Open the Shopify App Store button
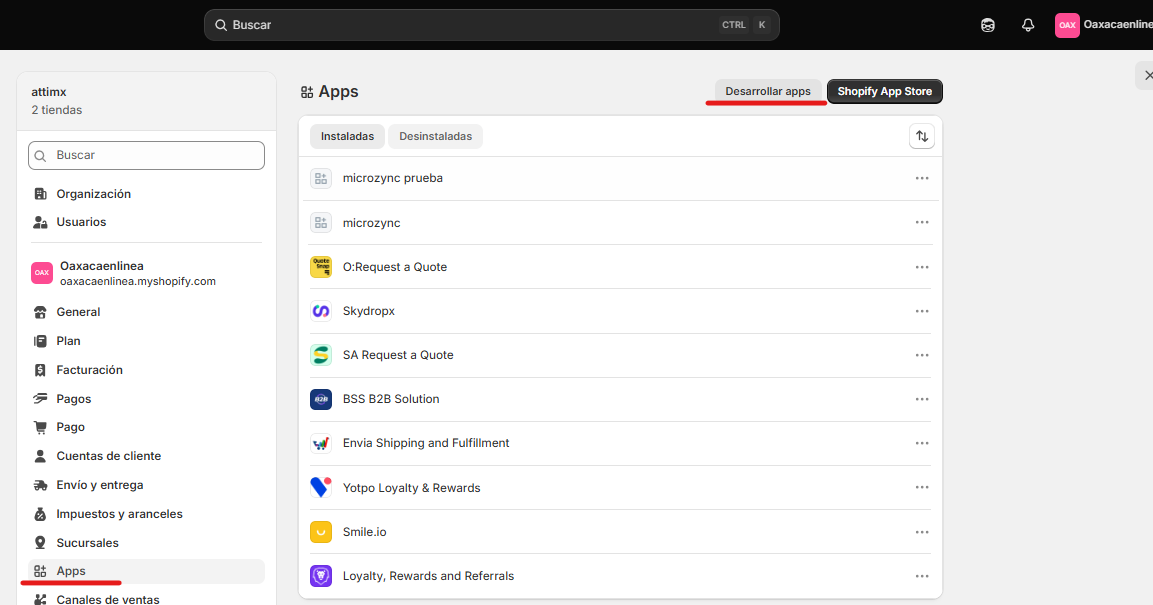1153x605 pixels. click(885, 91)
